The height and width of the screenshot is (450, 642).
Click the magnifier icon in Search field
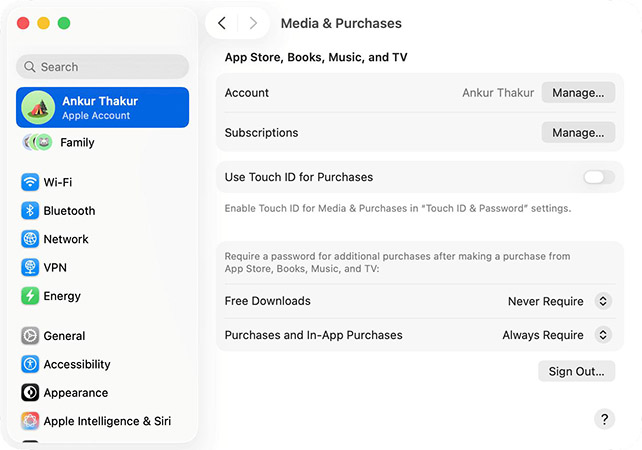29,66
